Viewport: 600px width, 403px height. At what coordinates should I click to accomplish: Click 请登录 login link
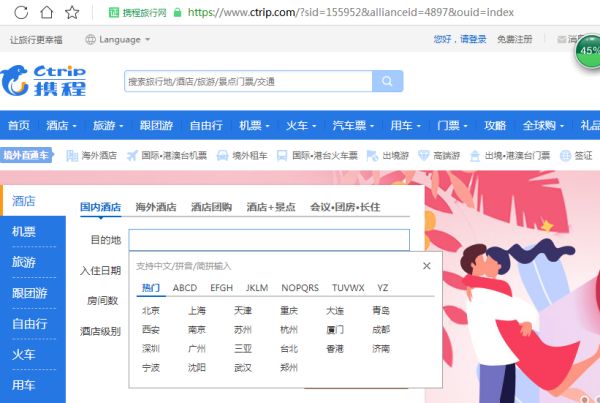471,40
